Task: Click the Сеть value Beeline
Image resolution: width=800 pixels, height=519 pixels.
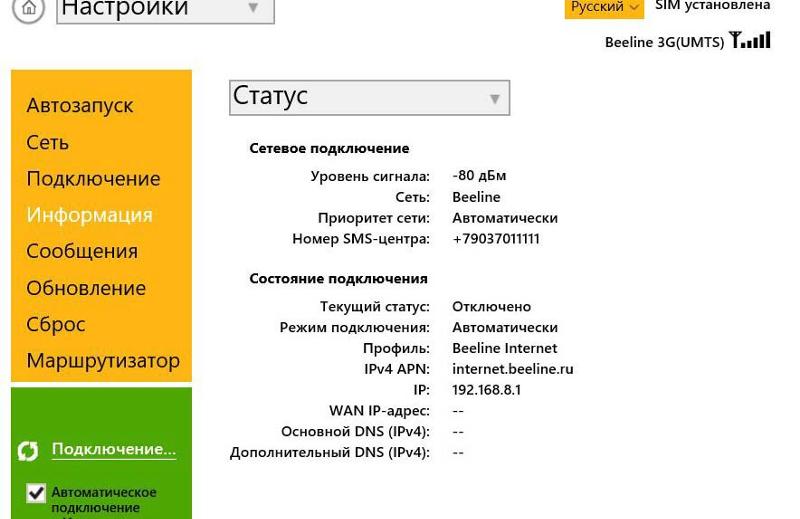Action: pyautogui.click(x=476, y=197)
